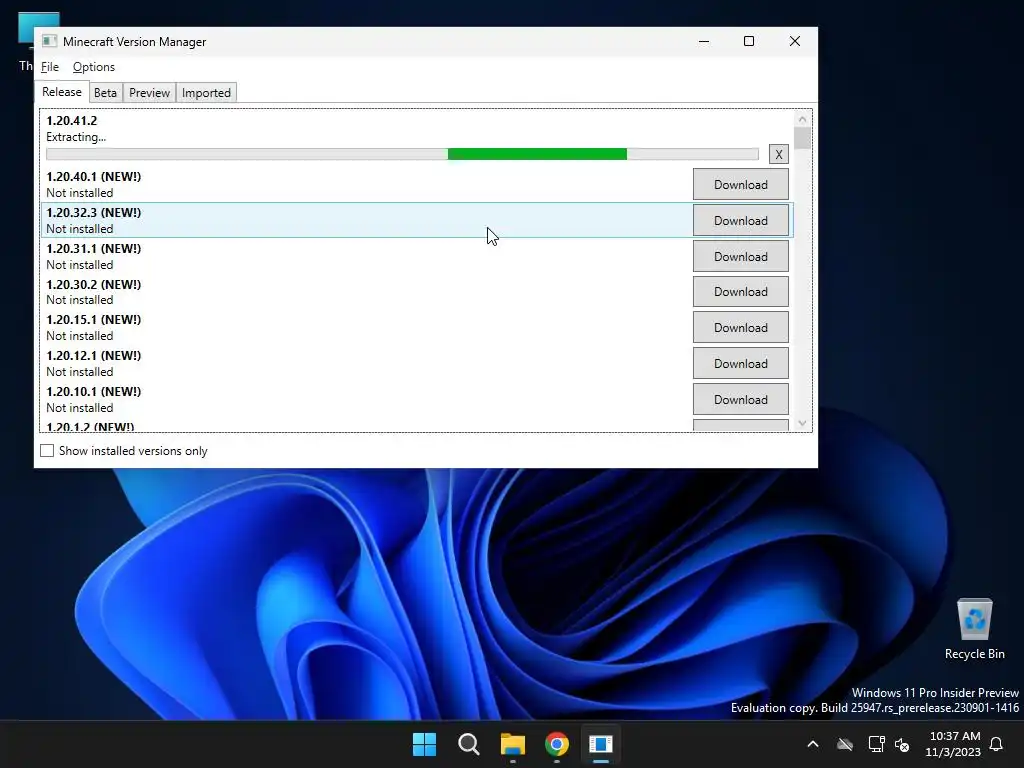The image size is (1024, 768).
Task: Click the version list scroll up arrow
Action: click(803, 119)
